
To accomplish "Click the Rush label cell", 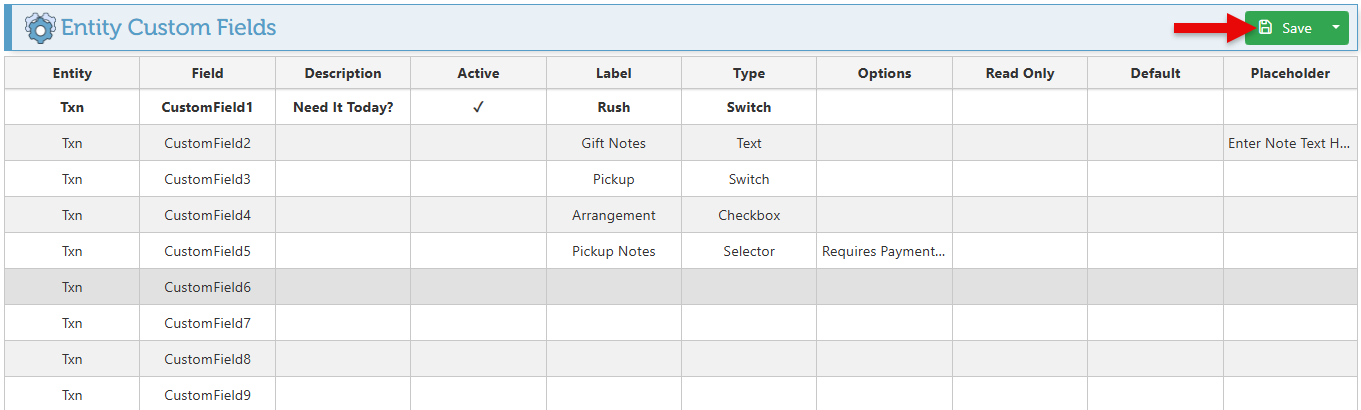I will (613, 107).
